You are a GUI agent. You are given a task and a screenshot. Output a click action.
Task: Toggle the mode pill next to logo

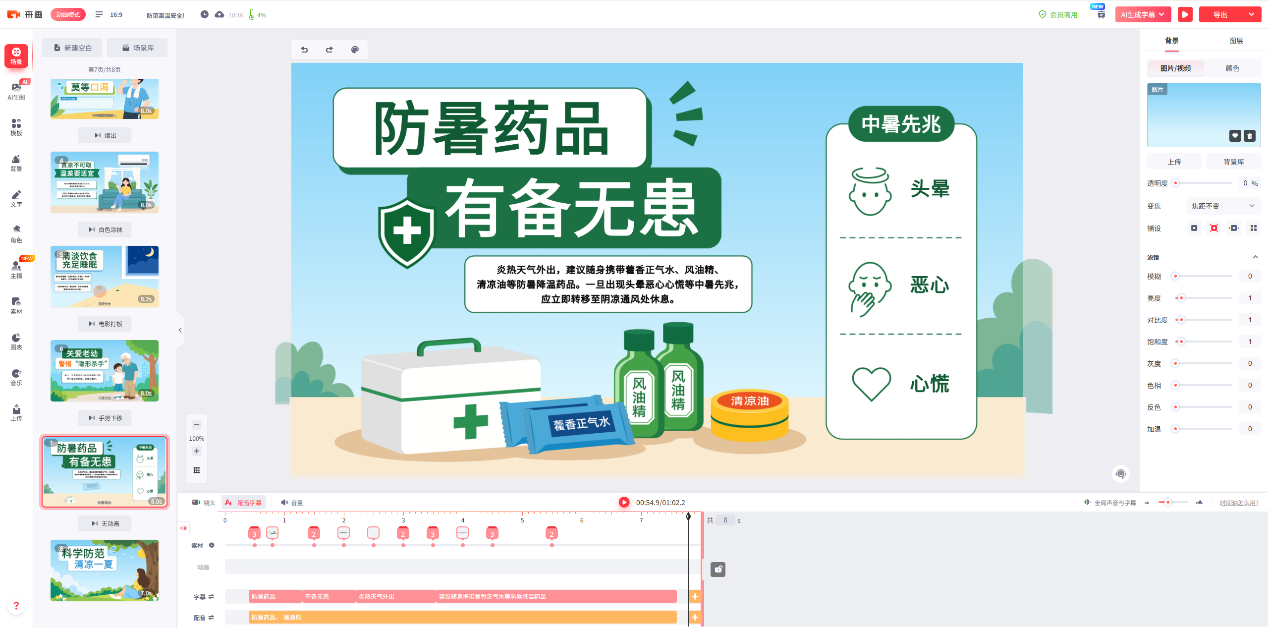(68, 14)
